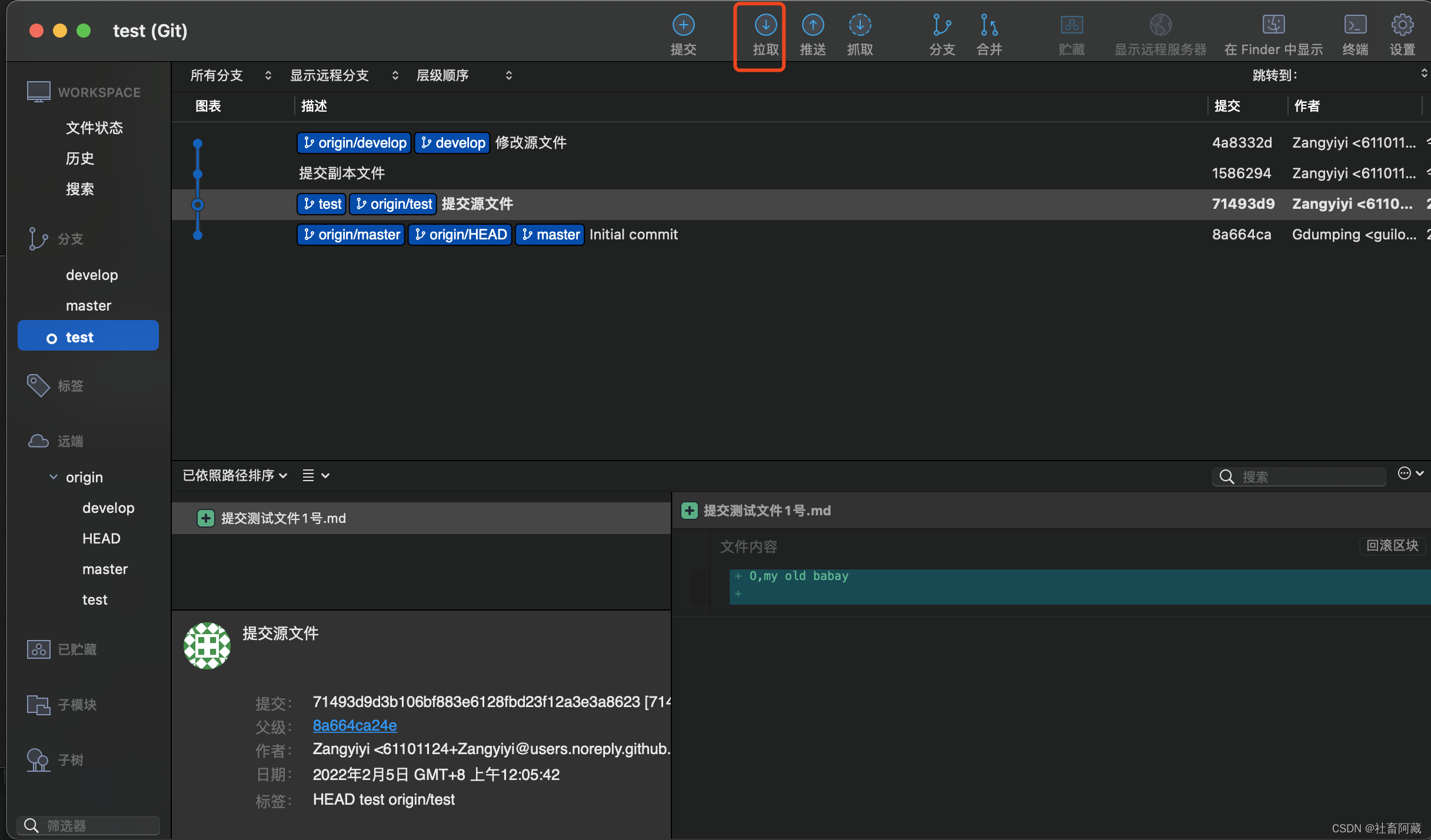Open Settings (设置) gear icon

[1402, 26]
